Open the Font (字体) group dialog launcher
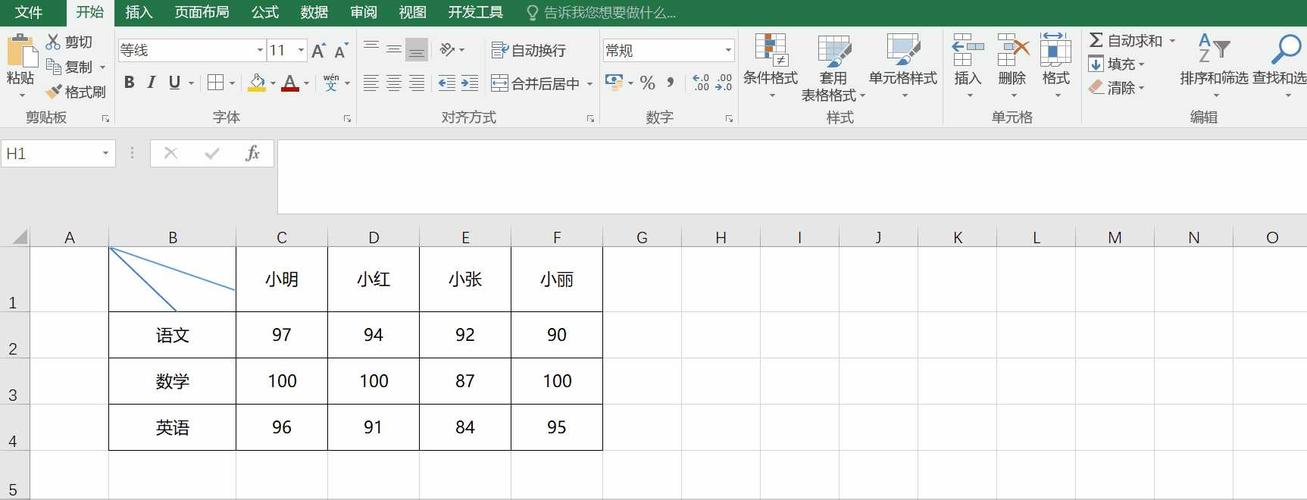The image size is (1307, 500). [347, 119]
